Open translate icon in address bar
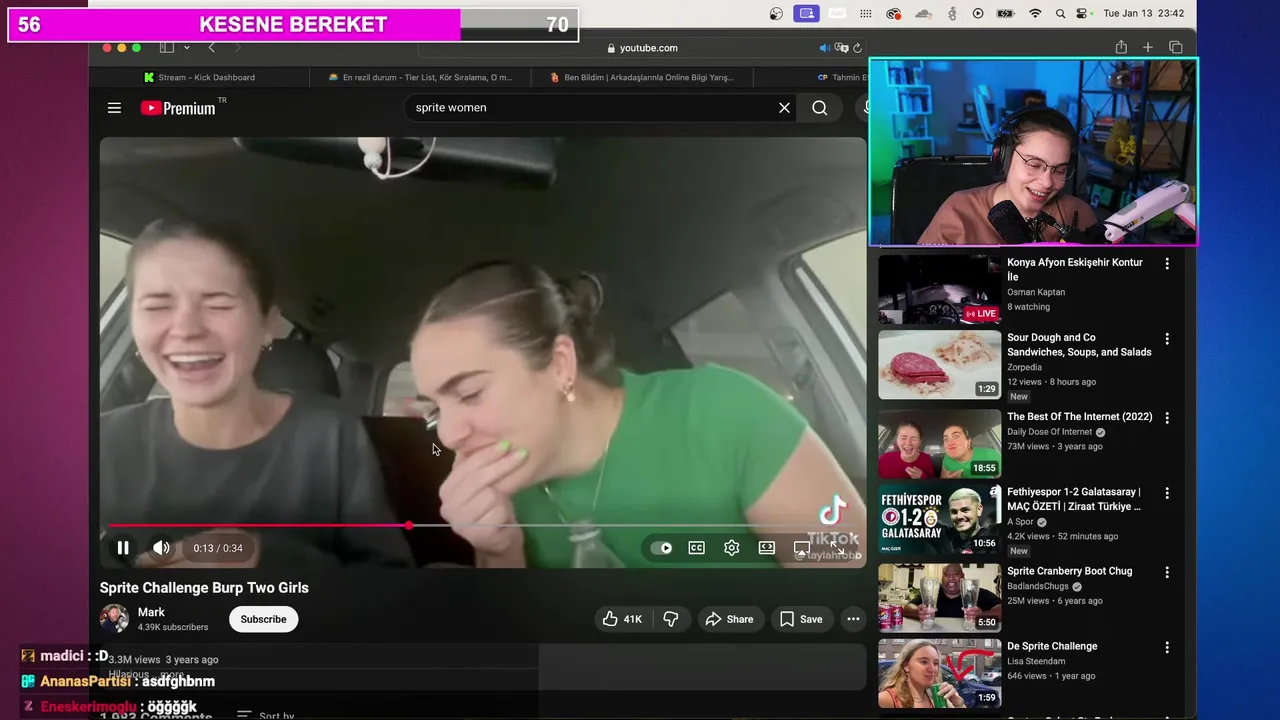This screenshot has width=1280, height=720. [842, 48]
